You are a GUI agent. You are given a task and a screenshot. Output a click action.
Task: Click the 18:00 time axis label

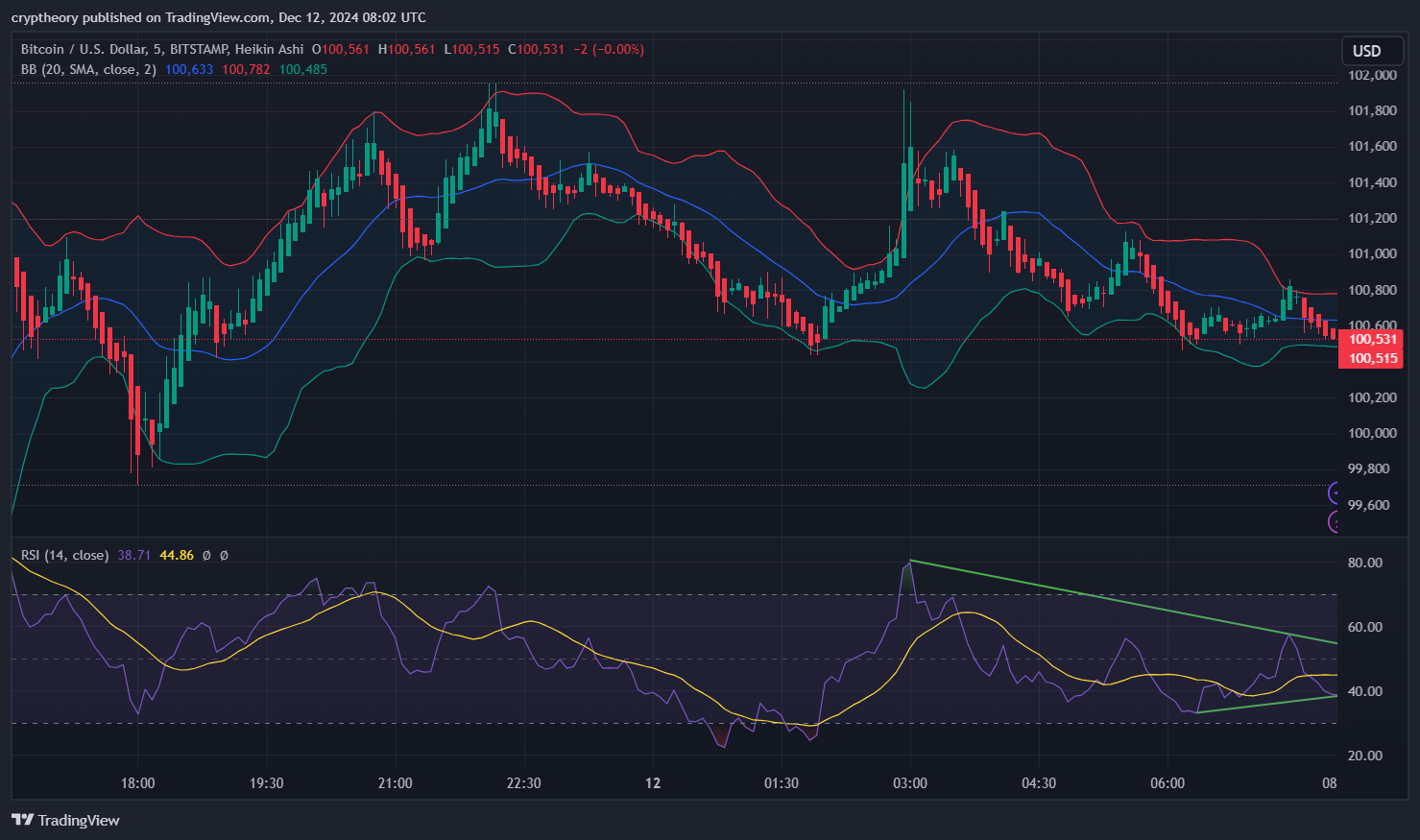137,783
